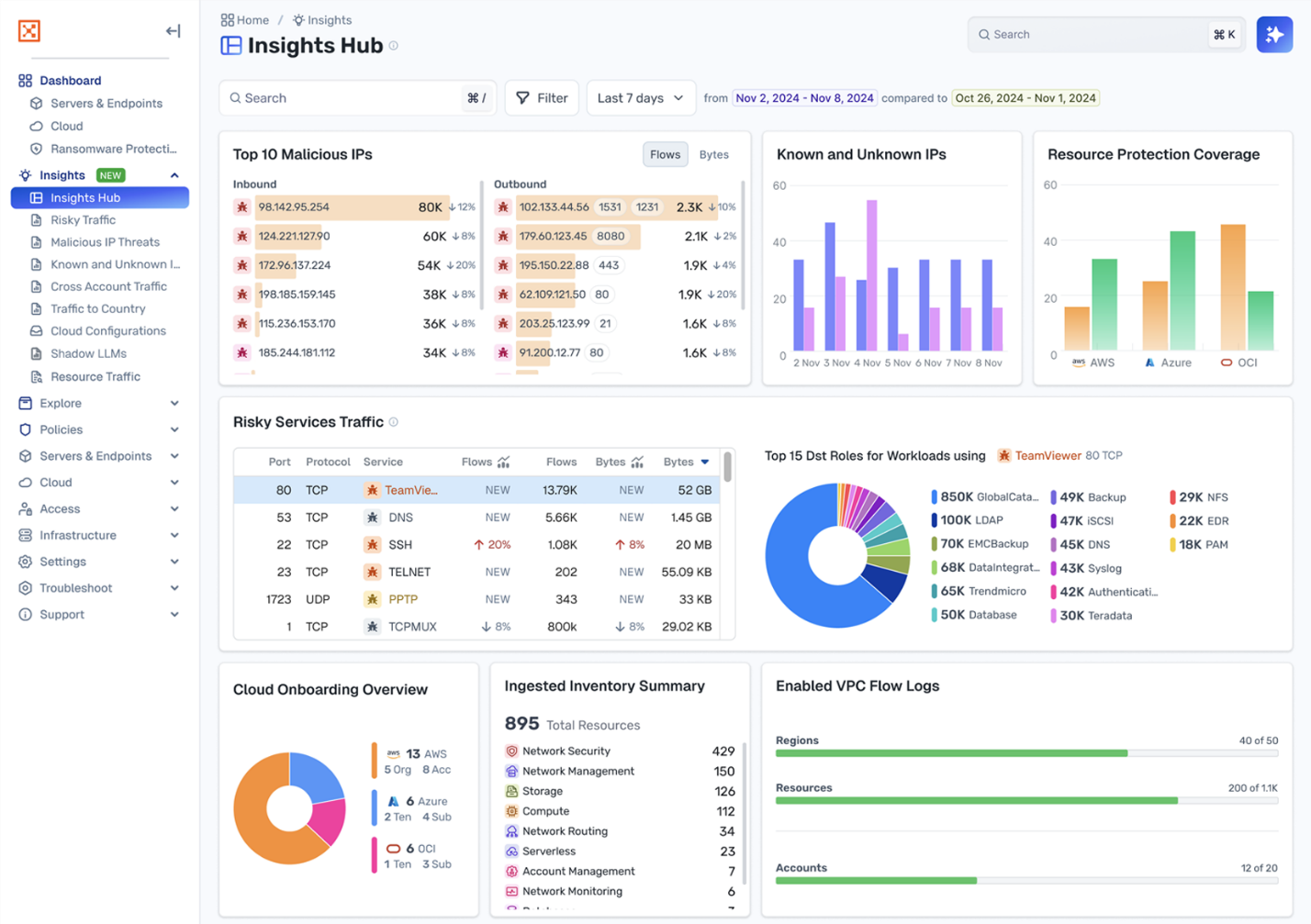Open Cross Account Traffic page
1311x924 pixels.
(x=108, y=286)
